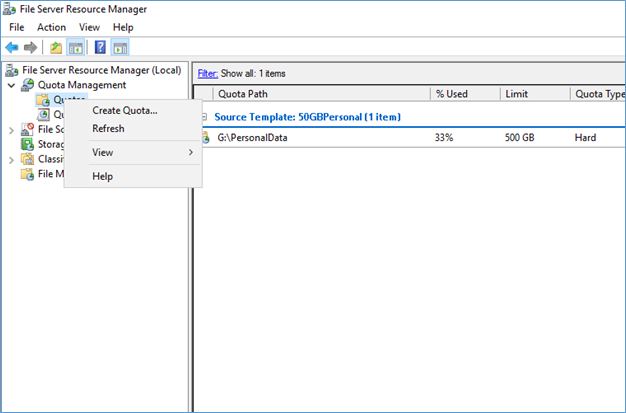The height and width of the screenshot is (413, 626).
Task: Expand the File Screening Management node
Action: 11,130
